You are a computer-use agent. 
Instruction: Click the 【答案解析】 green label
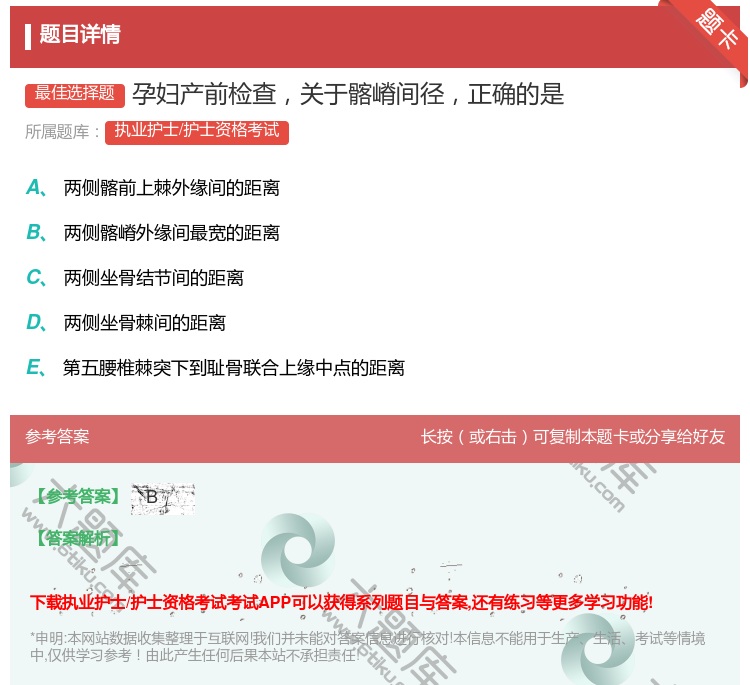click(79, 539)
